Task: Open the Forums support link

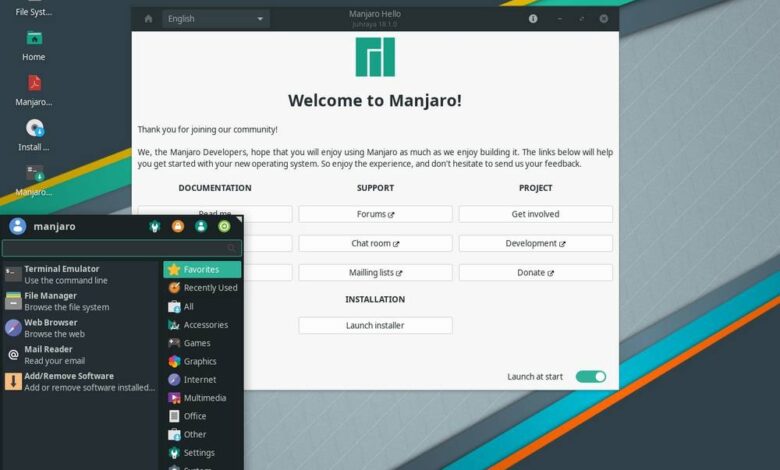Action: point(375,214)
